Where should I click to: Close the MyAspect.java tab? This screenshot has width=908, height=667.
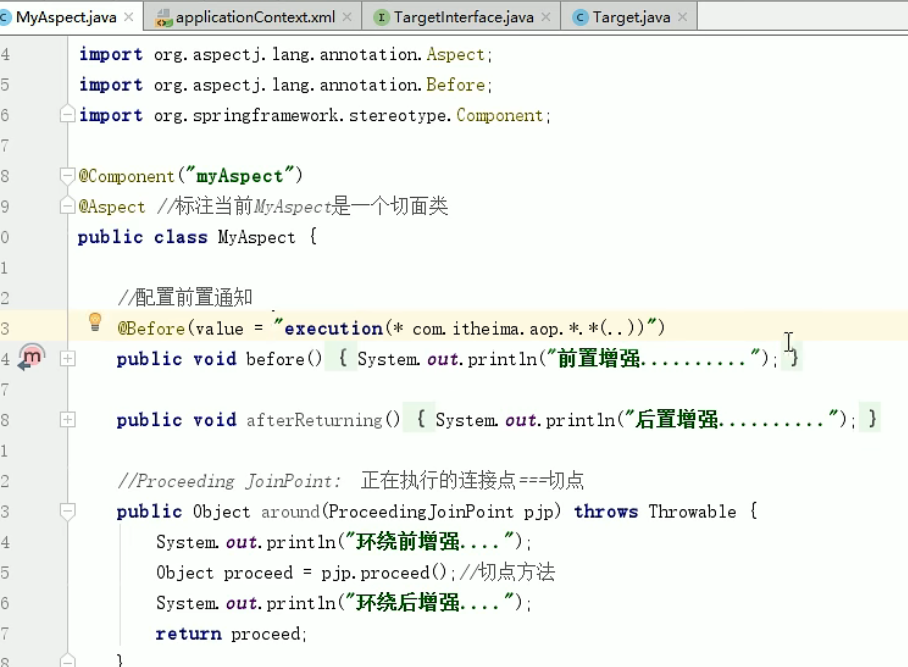[x=129, y=17]
